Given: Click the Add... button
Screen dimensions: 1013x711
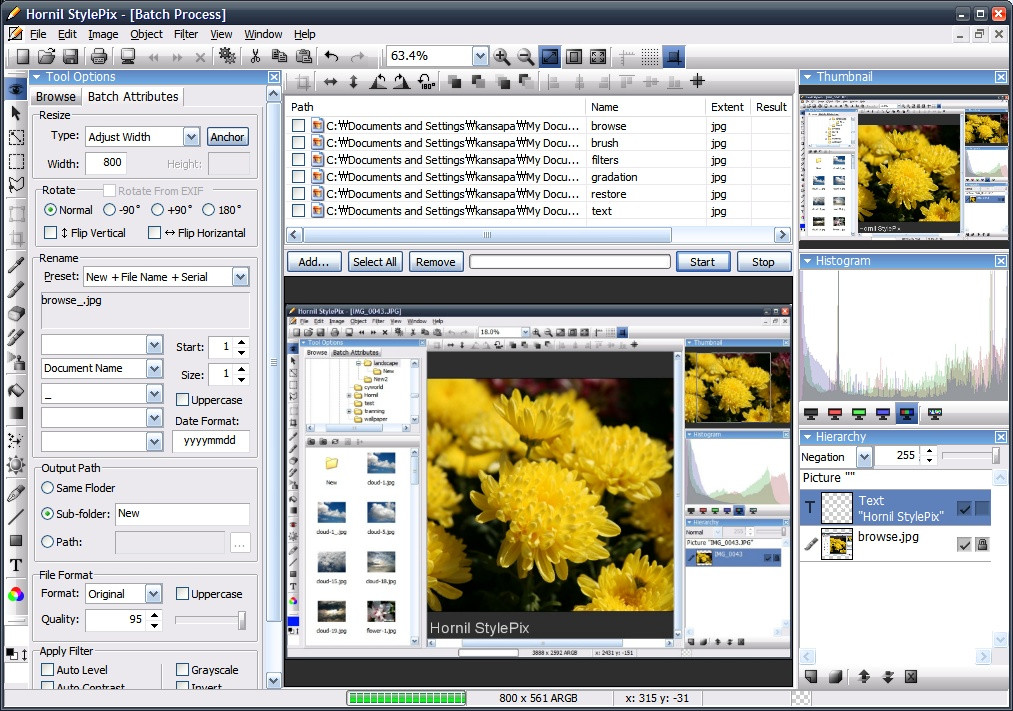Looking at the screenshot, I should click(314, 262).
